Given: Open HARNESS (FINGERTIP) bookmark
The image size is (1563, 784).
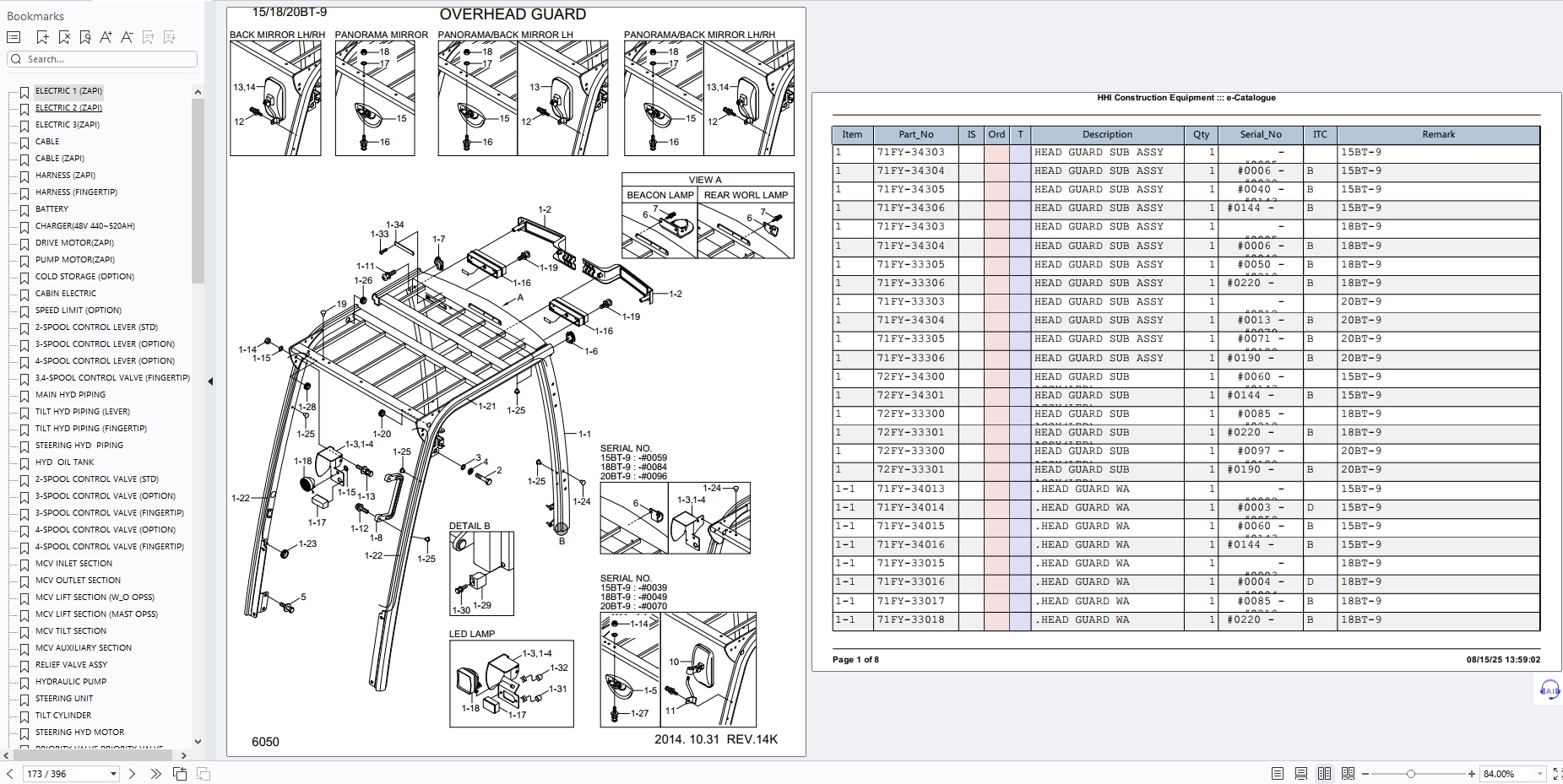Looking at the screenshot, I should click(x=76, y=192).
